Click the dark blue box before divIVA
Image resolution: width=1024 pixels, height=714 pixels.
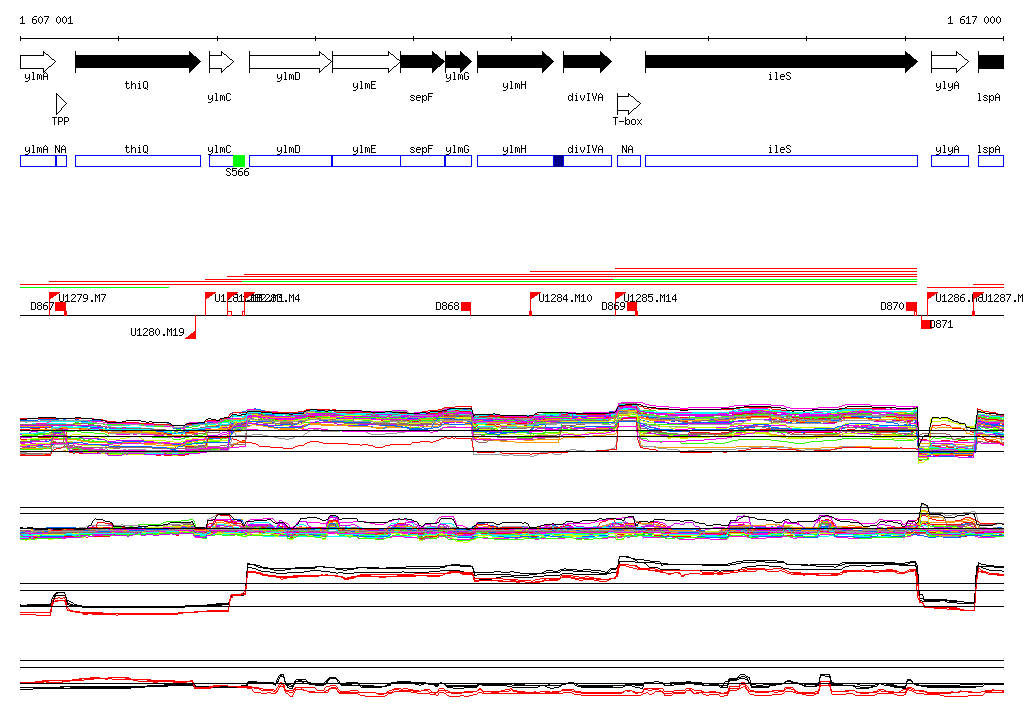pos(558,161)
